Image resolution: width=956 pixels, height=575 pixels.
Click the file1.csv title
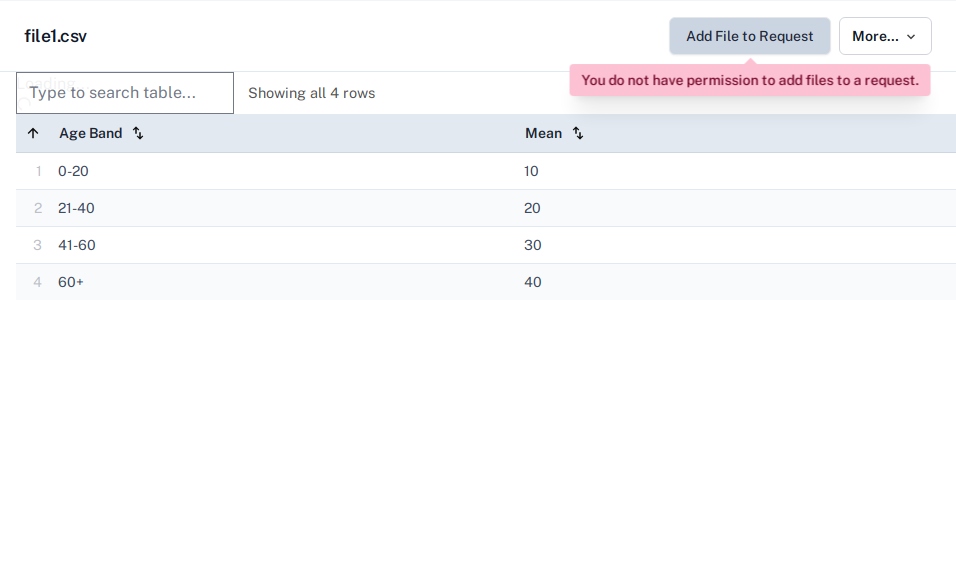click(56, 36)
